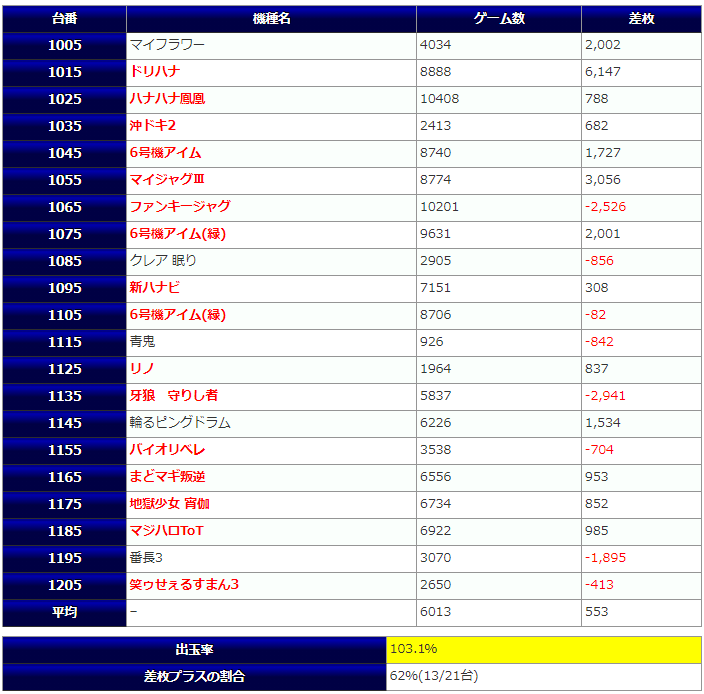Select the マジハロToT link
Image resolution: width=704 pixels, height=694 pixels.
click(166, 531)
